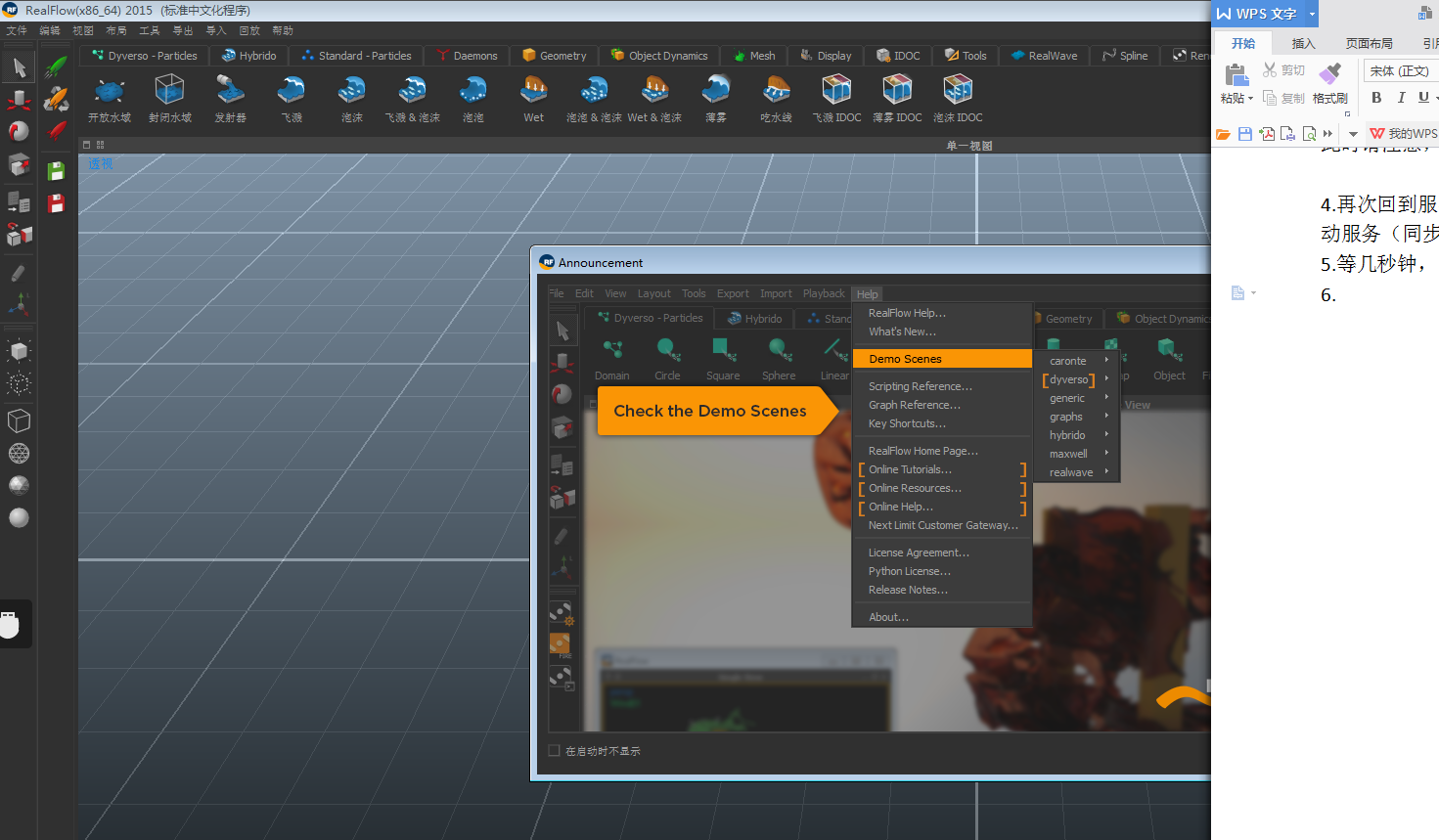Switch to the Standard - Particles shelf tab

click(356, 56)
